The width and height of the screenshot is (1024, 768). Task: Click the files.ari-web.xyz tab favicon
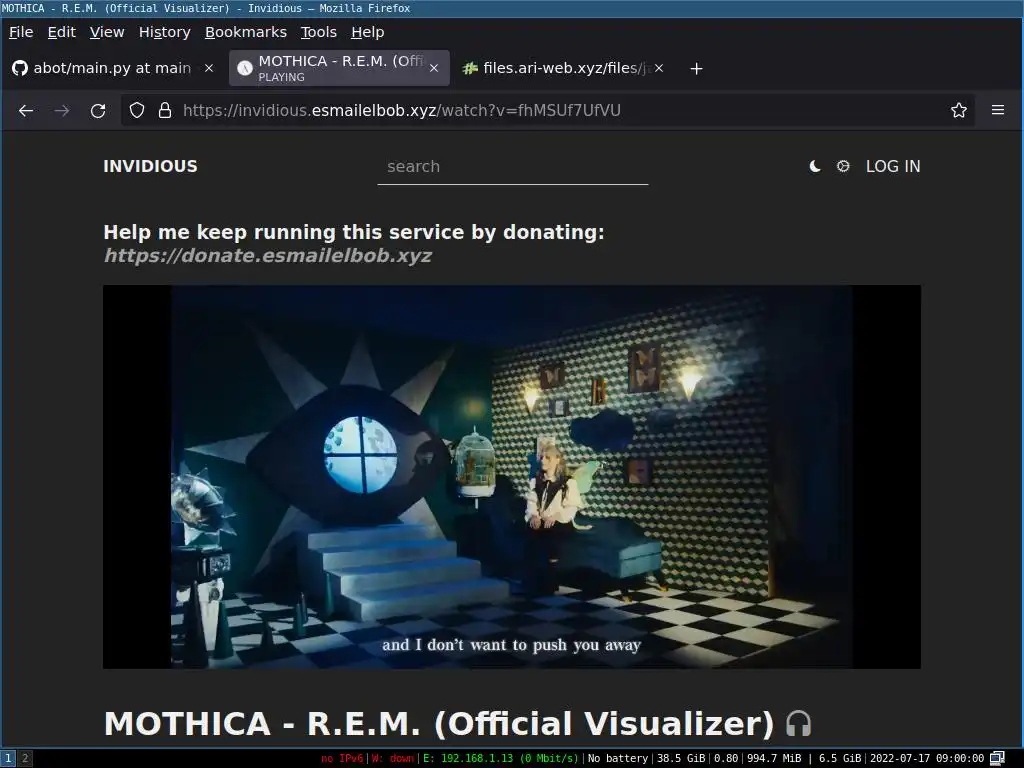[x=470, y=68]
